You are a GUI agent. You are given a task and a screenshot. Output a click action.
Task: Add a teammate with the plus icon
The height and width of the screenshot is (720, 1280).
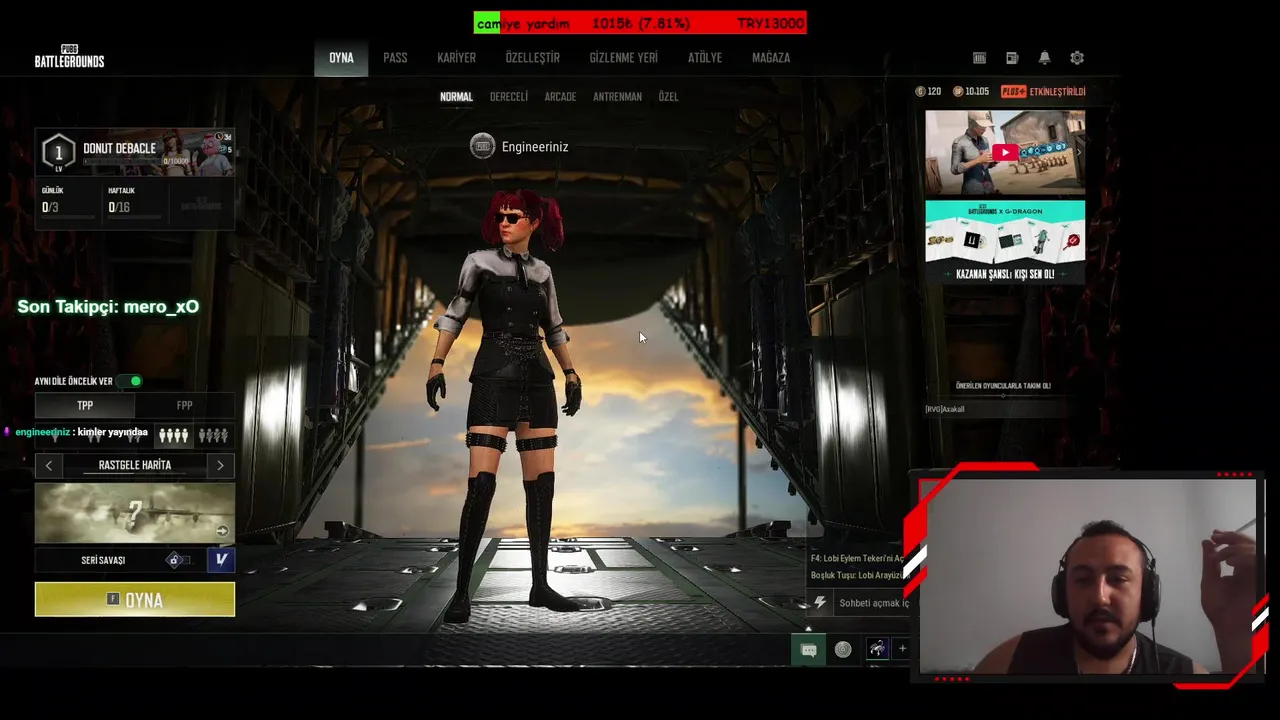(x=902, y=649)
